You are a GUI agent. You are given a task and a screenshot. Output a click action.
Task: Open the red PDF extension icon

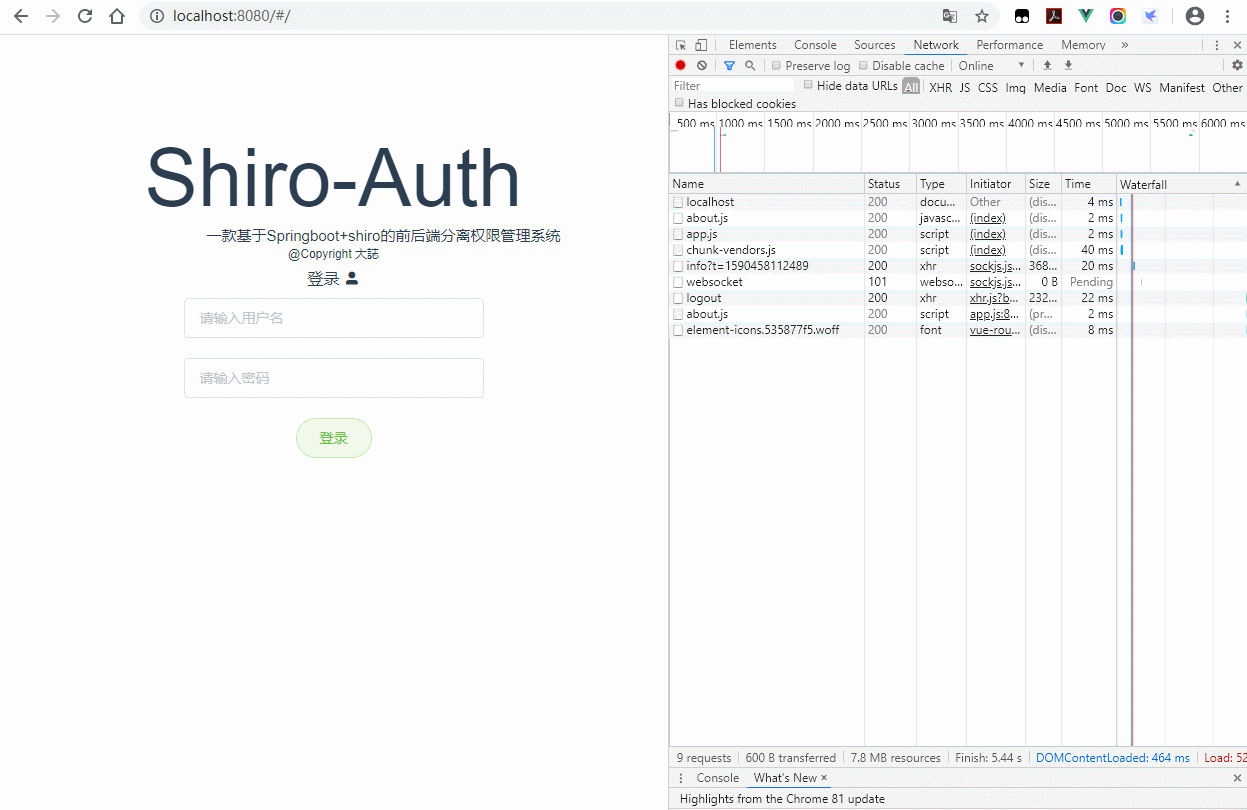1054,16
